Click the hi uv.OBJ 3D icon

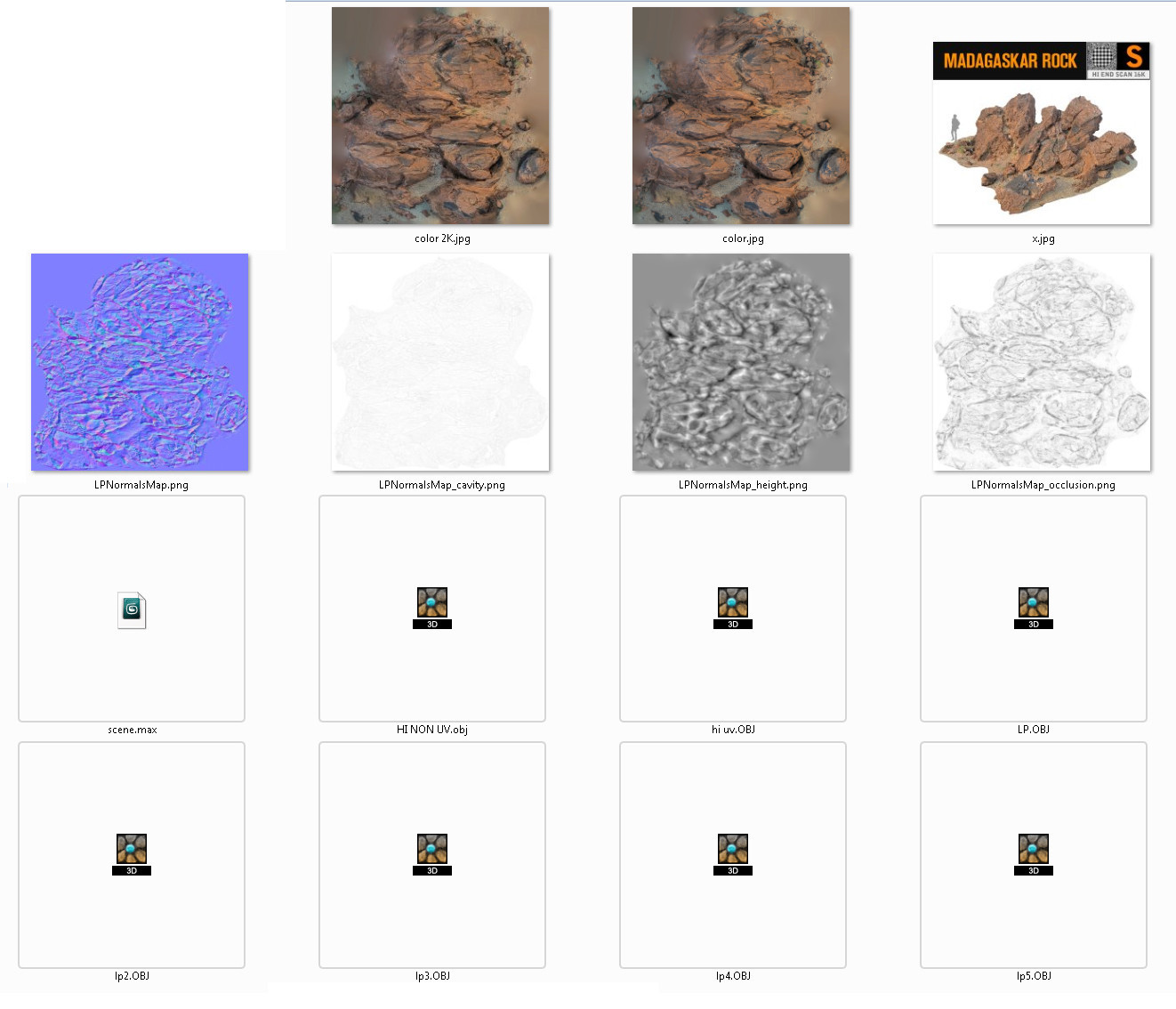pyautogui.click(x=733, y=608)
